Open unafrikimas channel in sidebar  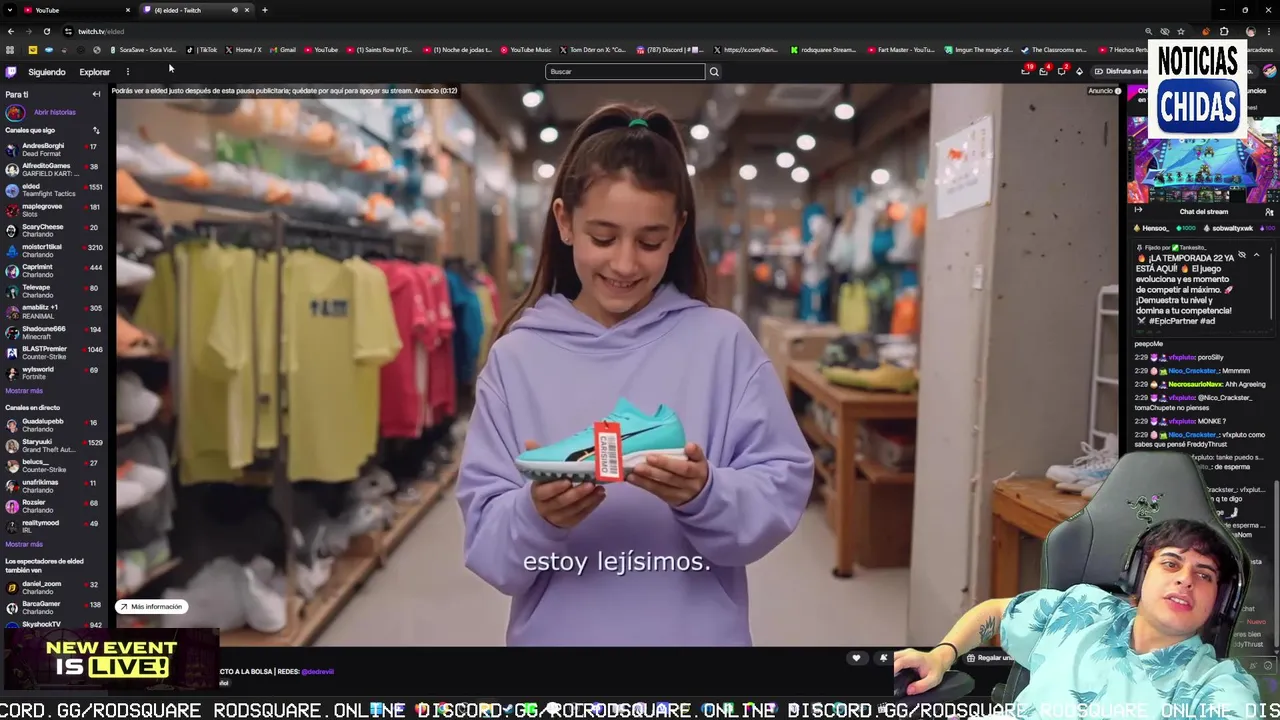pos(53,486)
